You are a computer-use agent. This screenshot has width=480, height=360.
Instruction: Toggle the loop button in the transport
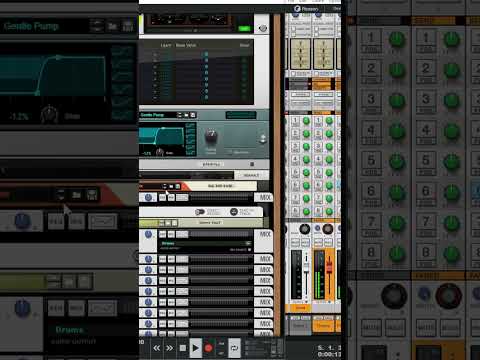pos(234,348)
